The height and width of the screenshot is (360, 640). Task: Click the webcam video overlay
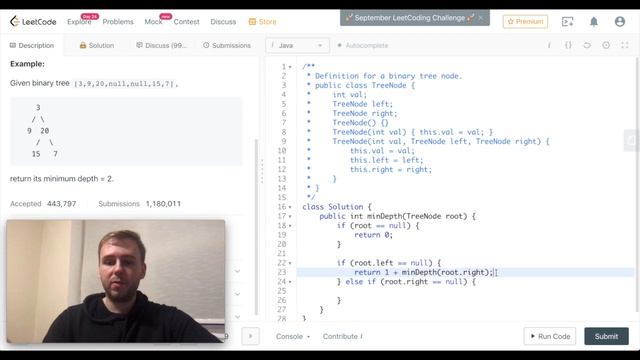pos(116,281)
